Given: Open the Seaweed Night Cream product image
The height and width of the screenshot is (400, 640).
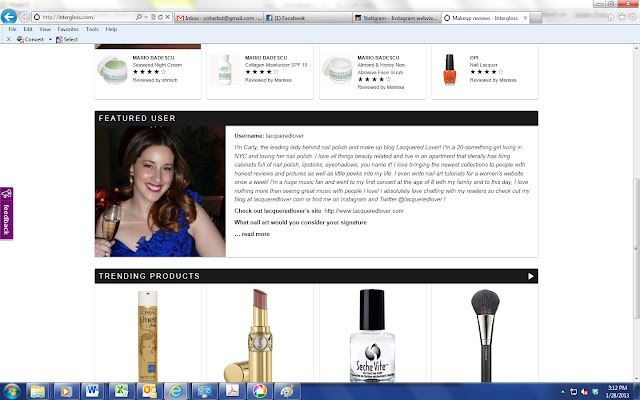Looking at the screenshot, I should pyautogui.click(x=113, y=70).
